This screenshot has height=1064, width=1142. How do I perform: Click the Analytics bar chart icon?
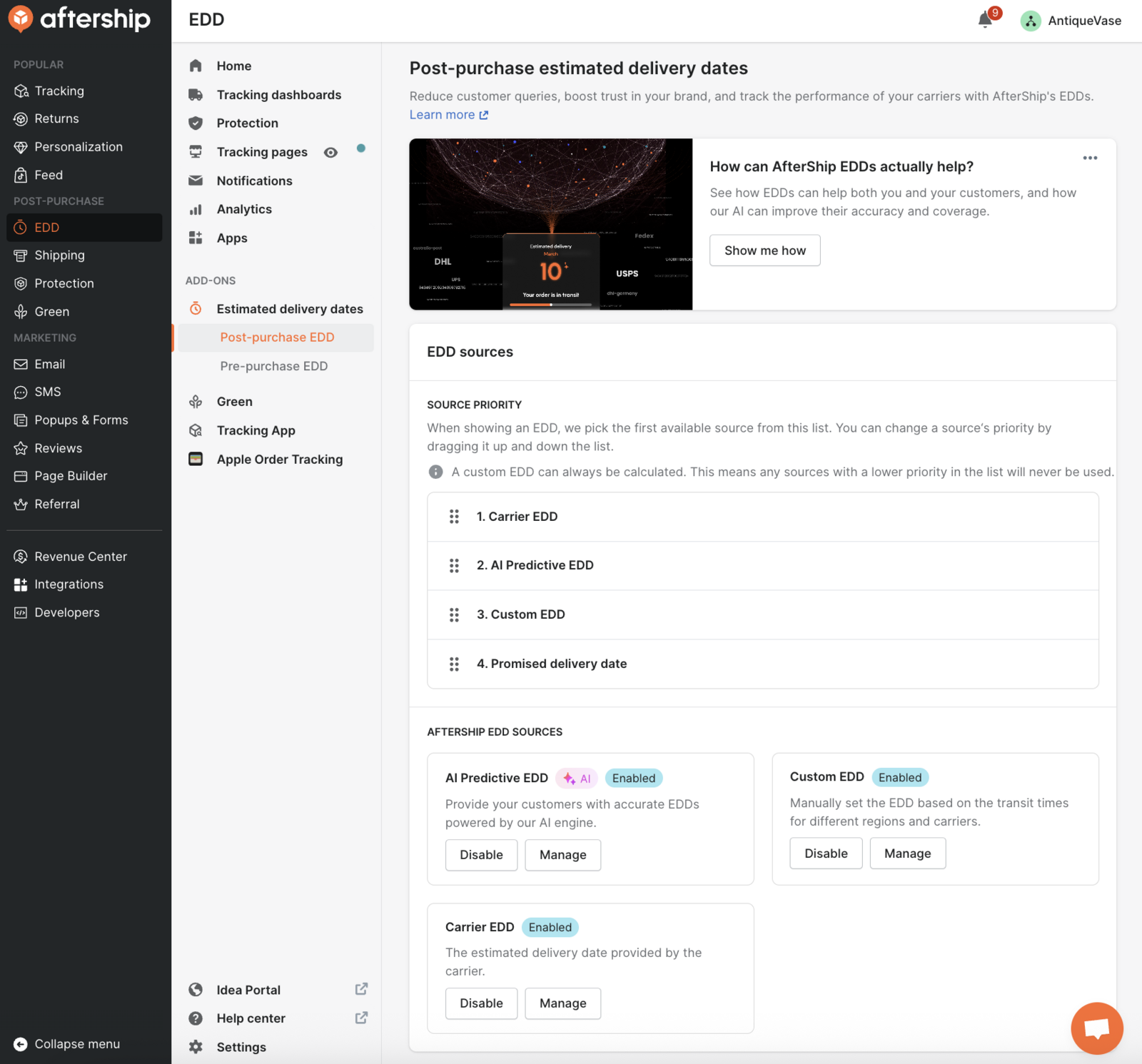(x=196, y=209)
